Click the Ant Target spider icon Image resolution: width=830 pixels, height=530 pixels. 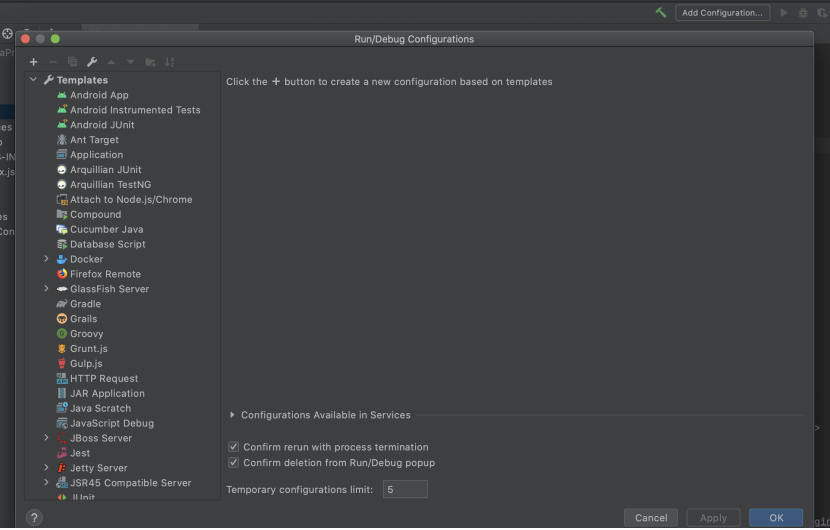62,140
